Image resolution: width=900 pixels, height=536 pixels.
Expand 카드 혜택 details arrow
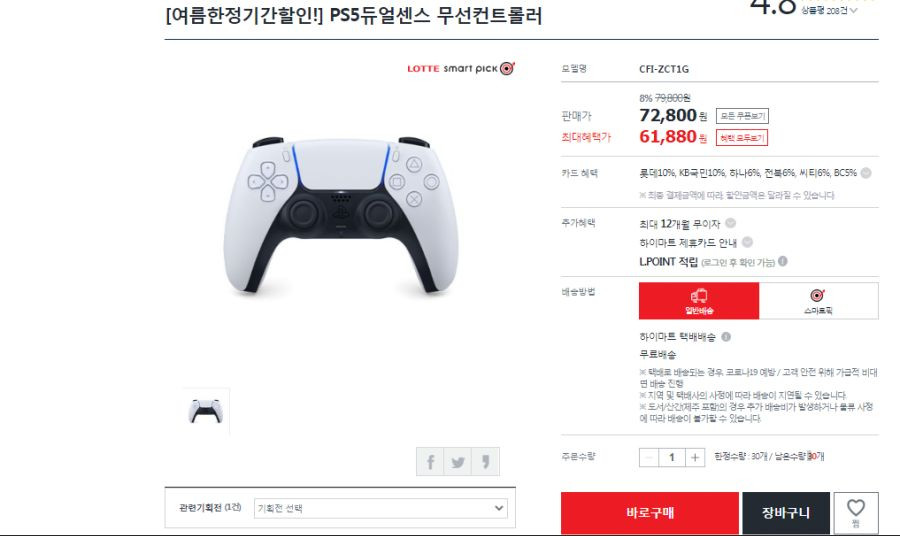866,173
